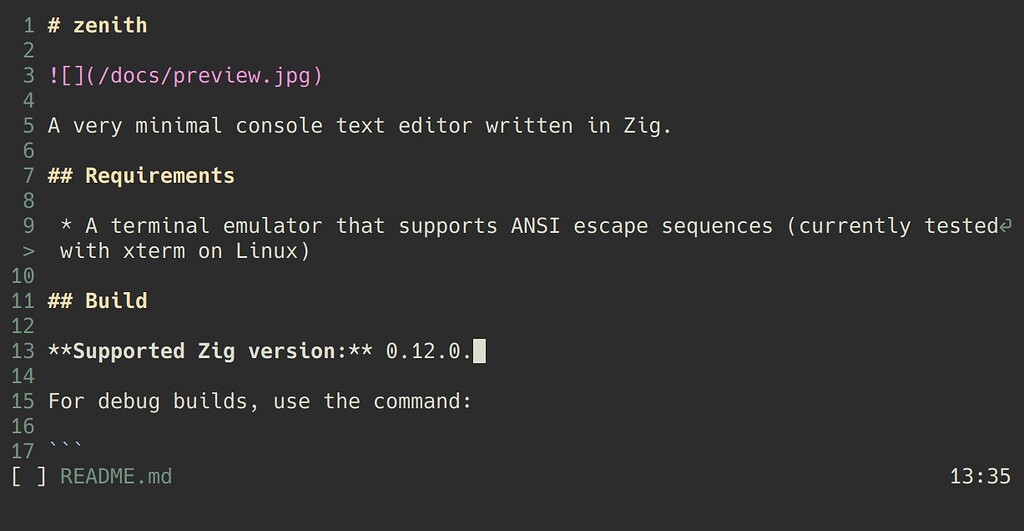Viewport: 1024px width, 531px height.
Task: Click the bullet asterisk on line 9
Action: [66, 225]
